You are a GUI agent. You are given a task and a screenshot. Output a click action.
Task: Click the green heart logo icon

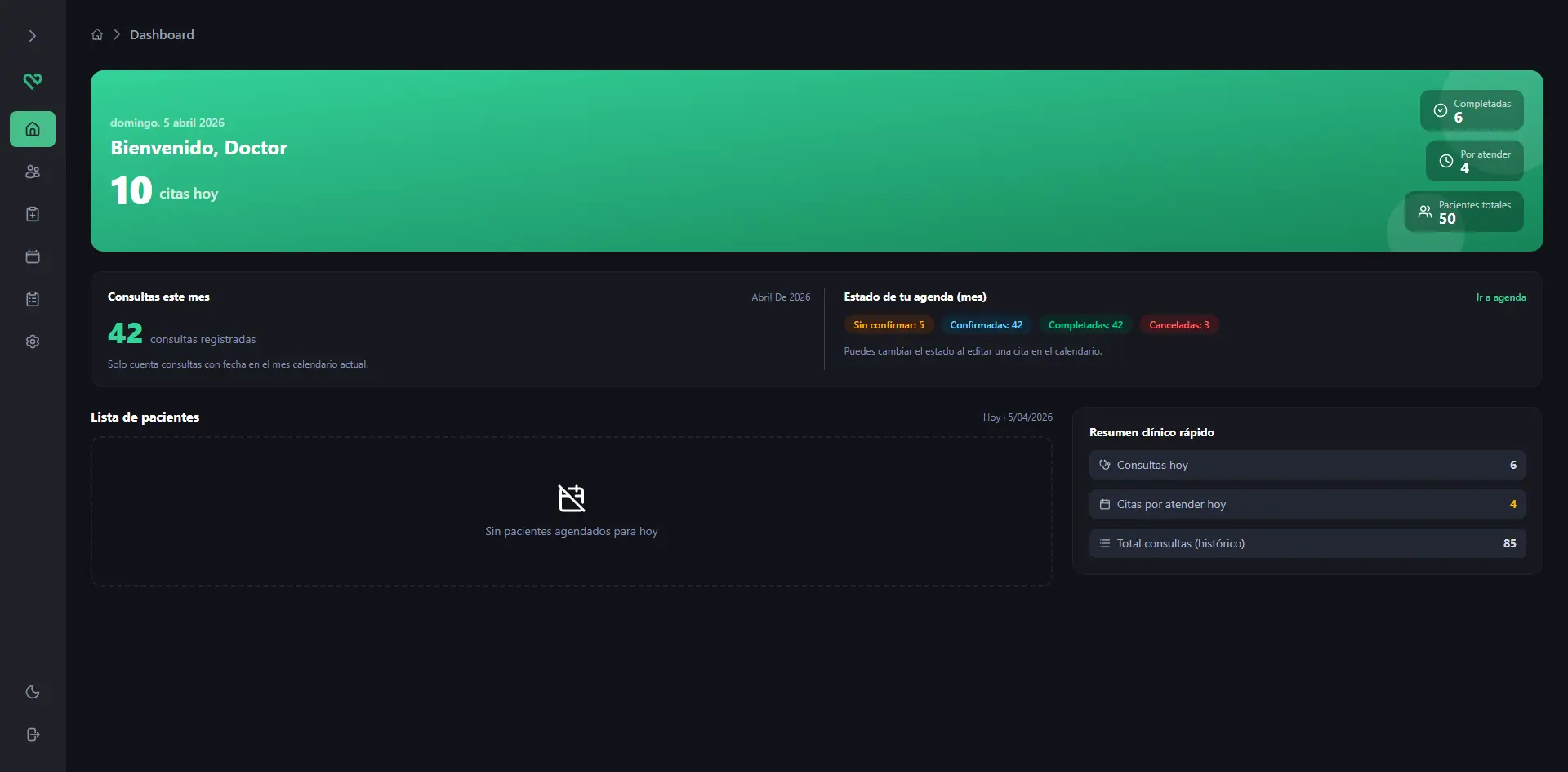click(x=33, y=81)
